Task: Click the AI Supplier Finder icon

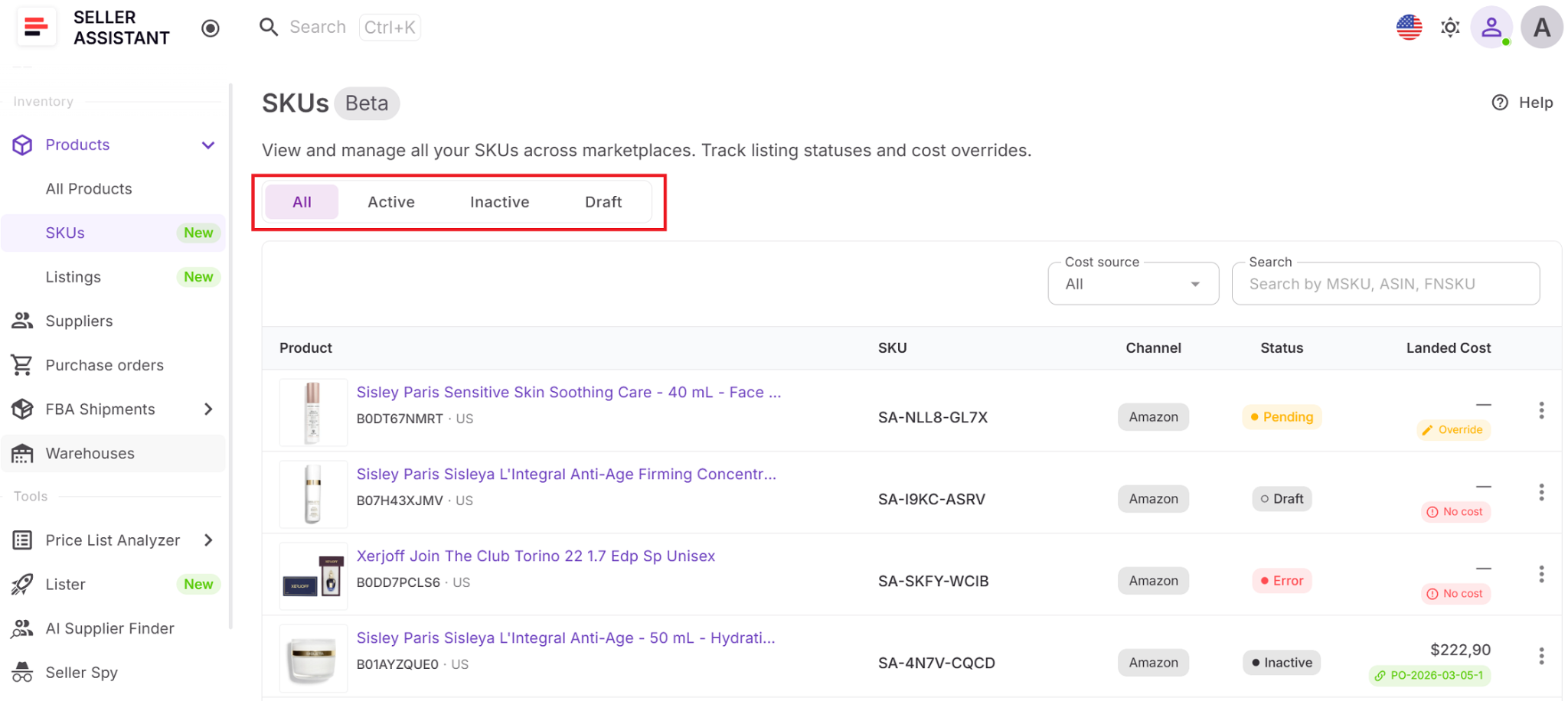Action: (x=22, y=628)
